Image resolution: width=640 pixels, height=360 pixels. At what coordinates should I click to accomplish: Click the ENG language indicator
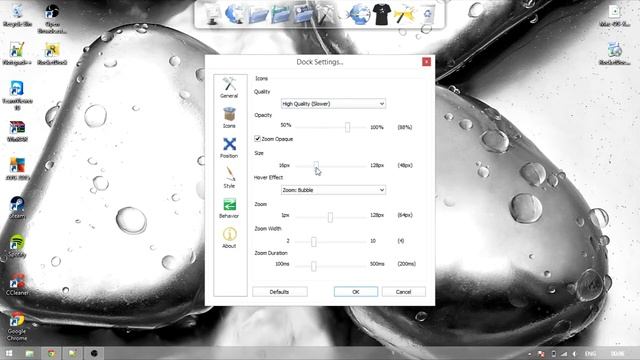(x=590, y=354)
